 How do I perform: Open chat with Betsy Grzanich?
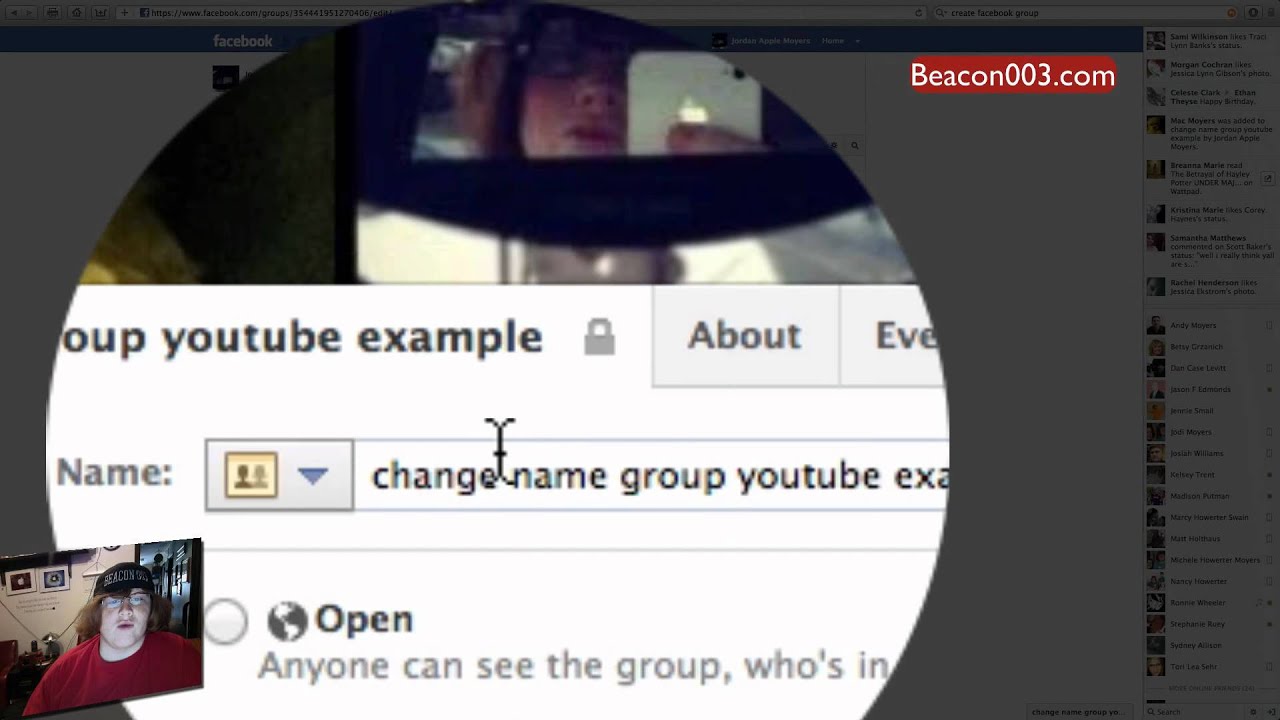tap(1211, 347)
